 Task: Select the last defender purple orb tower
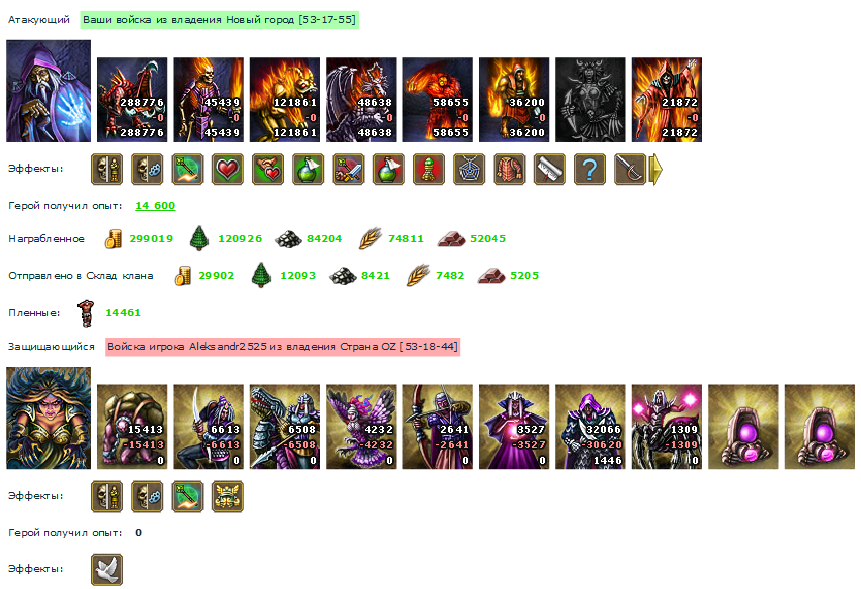(819, 427)
